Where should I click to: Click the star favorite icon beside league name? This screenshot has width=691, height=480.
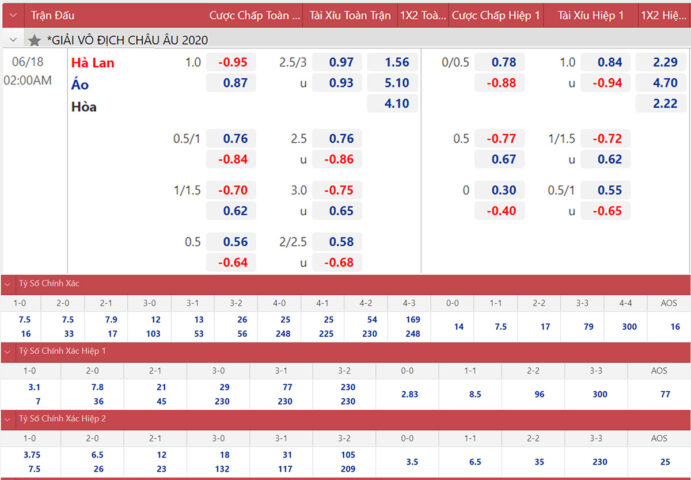pos(35,40)
